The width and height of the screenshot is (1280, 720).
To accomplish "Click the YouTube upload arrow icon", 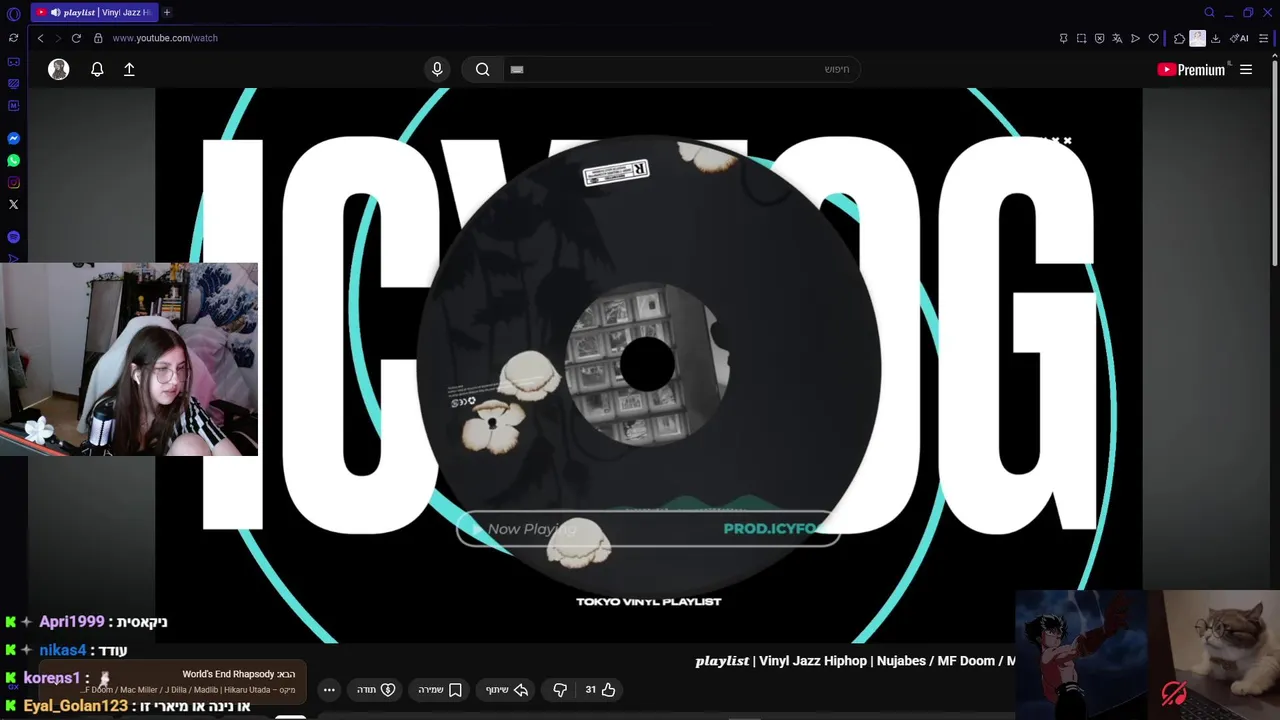I will point(129,69).
